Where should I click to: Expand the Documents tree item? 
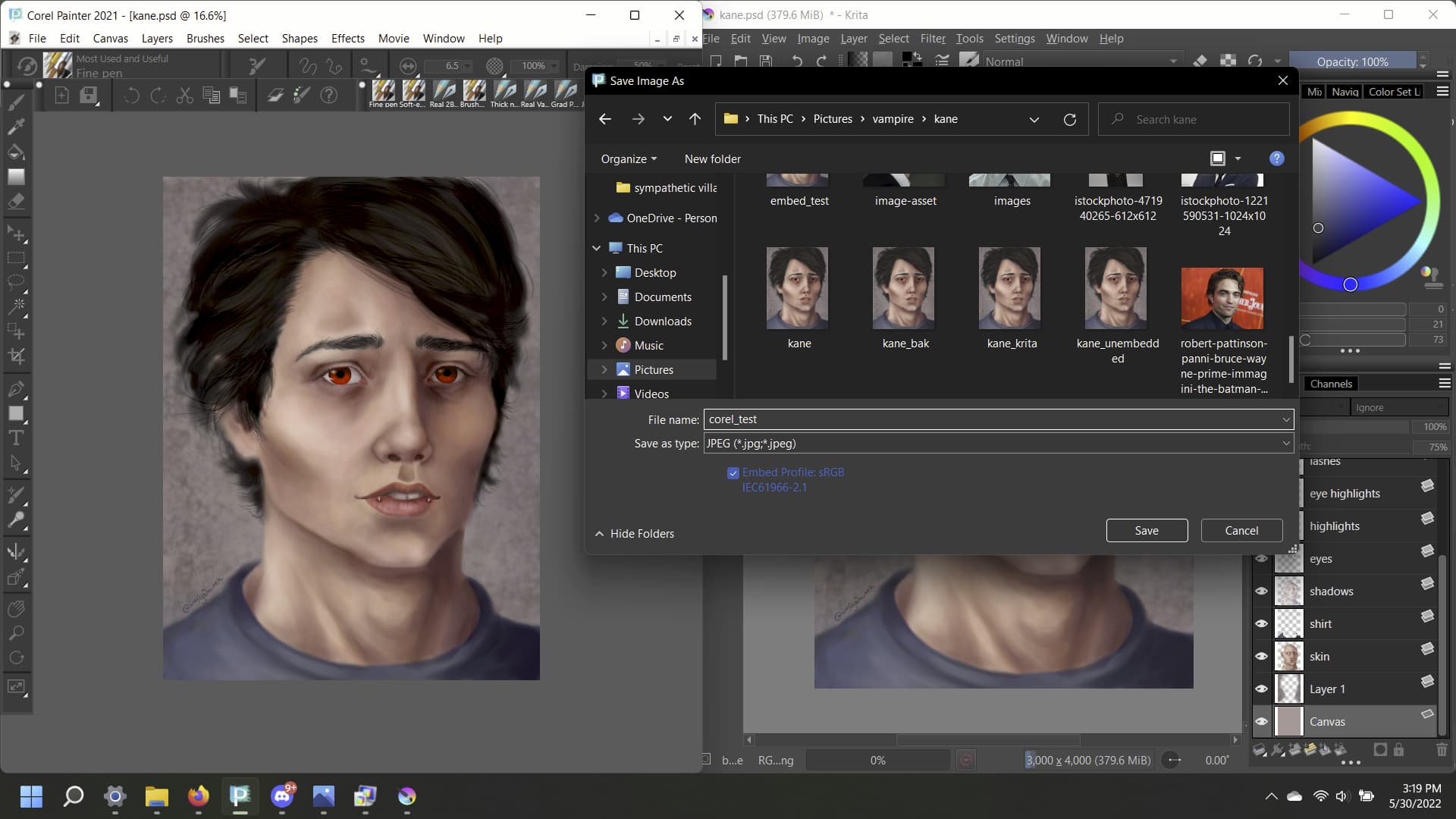coord(604,297)
